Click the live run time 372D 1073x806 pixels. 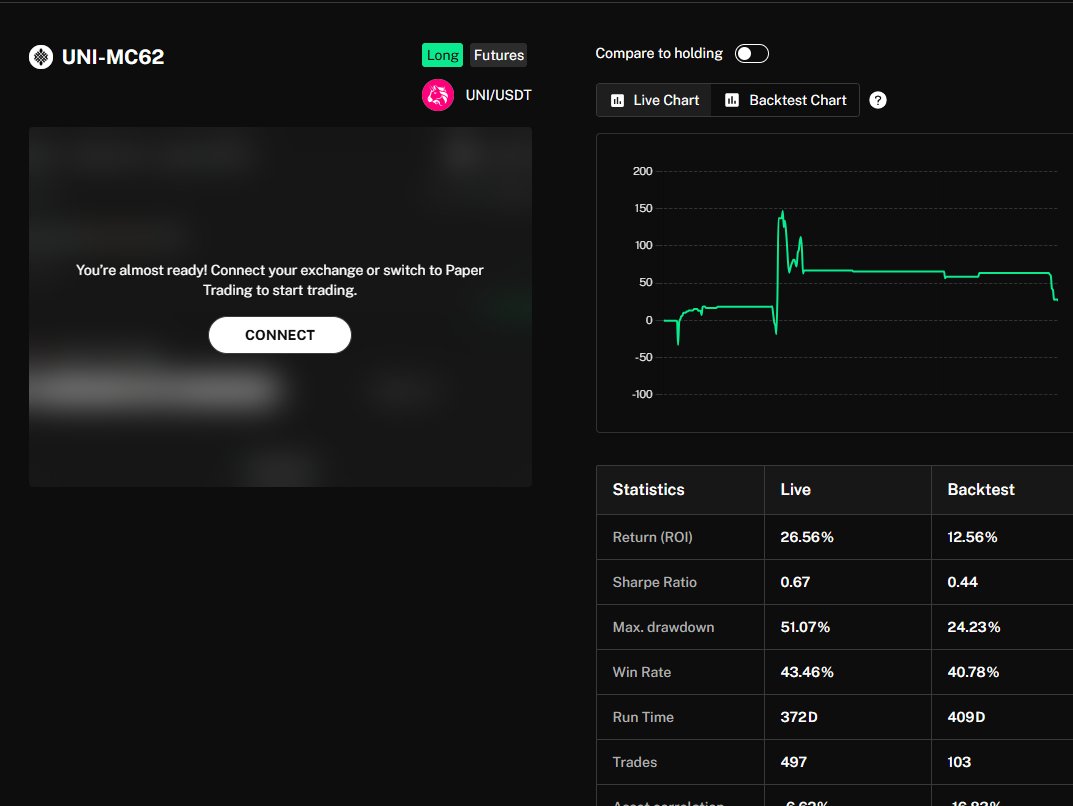click(x=799, y=717)
